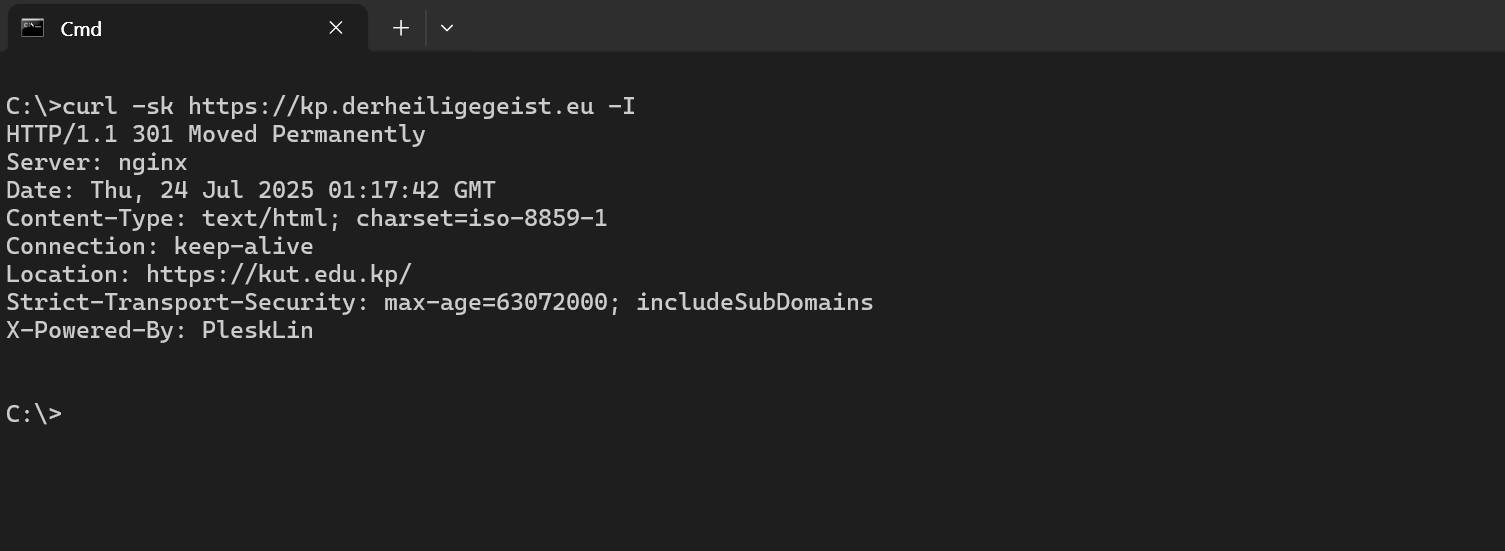Expand the new tab profile dropdown

pyautogui.click(x=447, y=28)
